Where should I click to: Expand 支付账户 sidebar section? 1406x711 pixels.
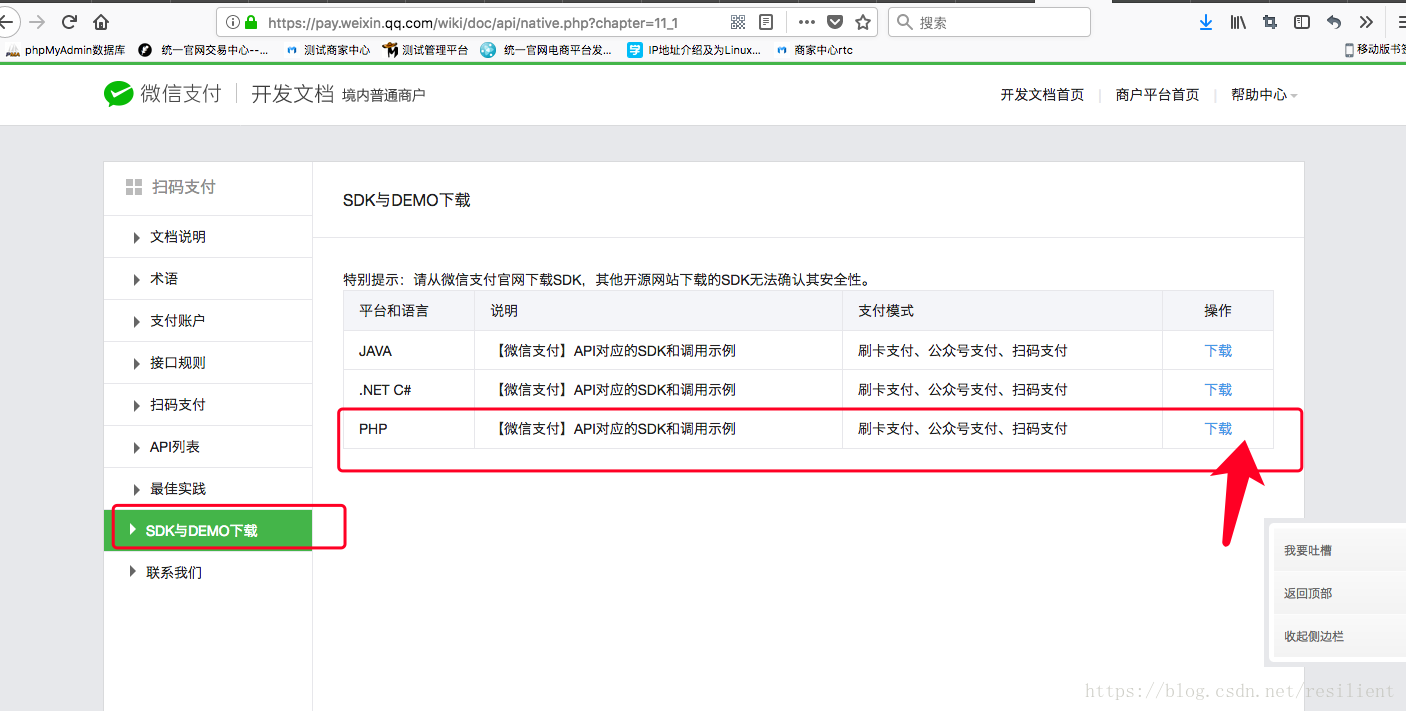(x=208, y=321)
